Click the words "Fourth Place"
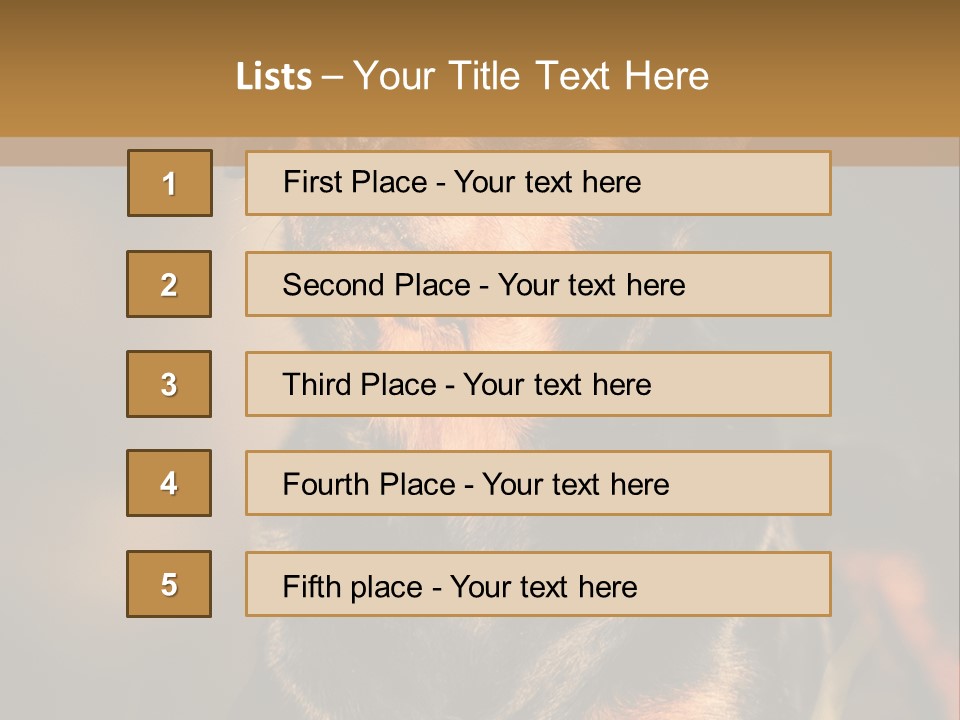Viewport: 960px width, 720px height. [x=368, y=485]
